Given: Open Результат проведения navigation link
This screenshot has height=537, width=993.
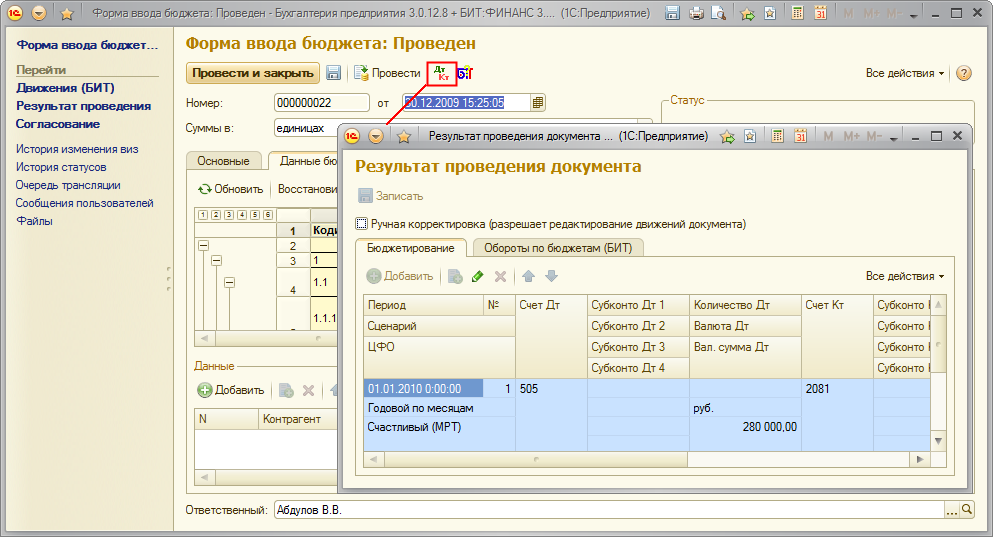Looking at the screenshot, I should click(x=84, y=106).
